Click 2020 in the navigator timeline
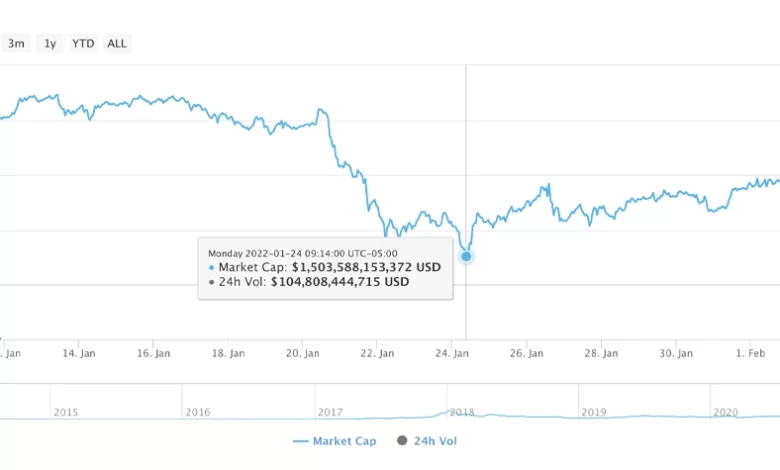 point(725,412)
